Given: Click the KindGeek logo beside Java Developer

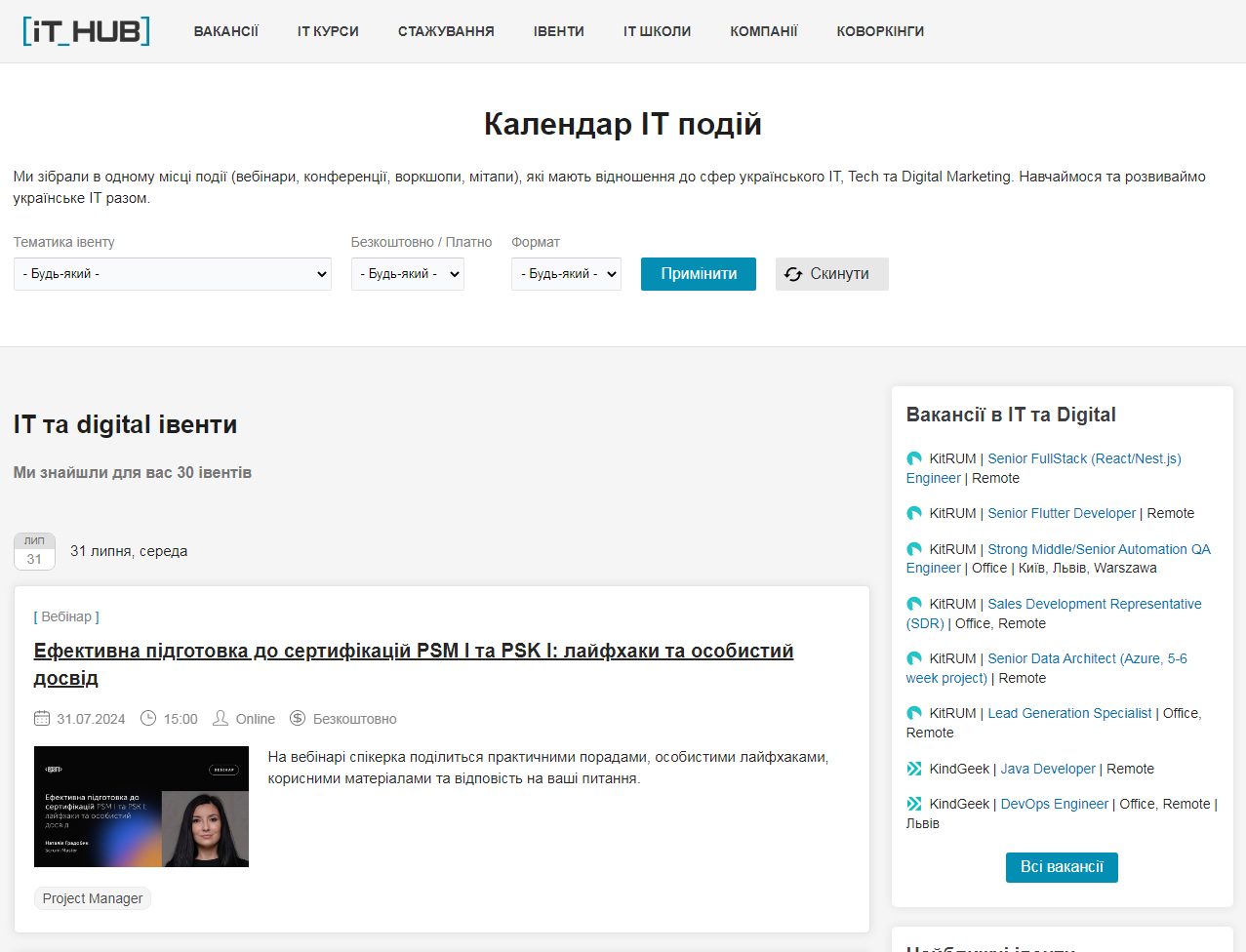Looking at the screenshot, I should 914,769.
